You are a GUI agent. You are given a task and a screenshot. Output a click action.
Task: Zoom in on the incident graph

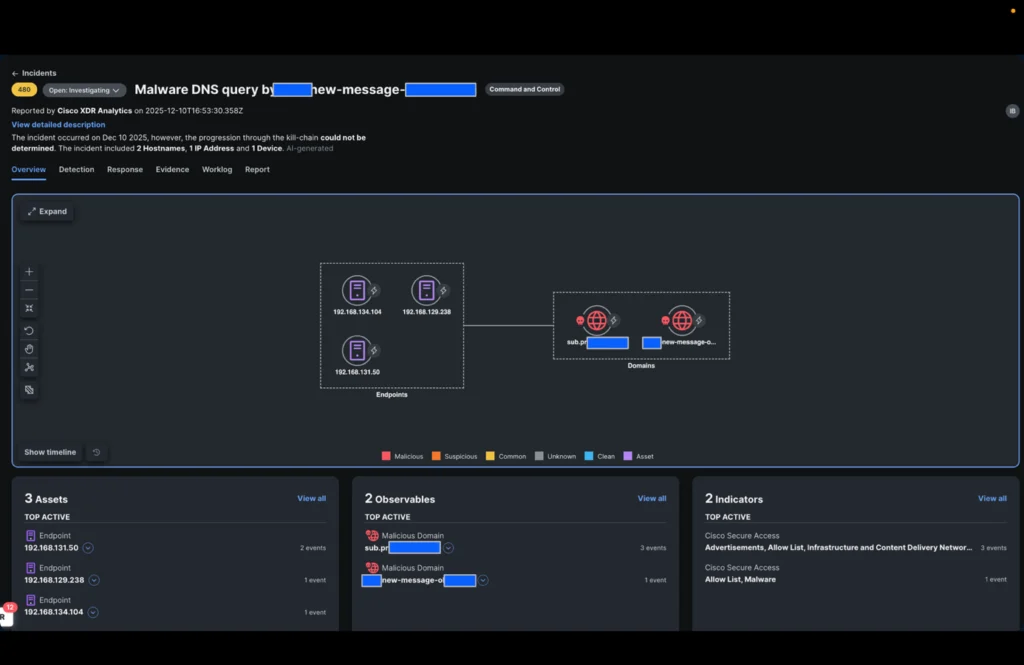(29, 272)
